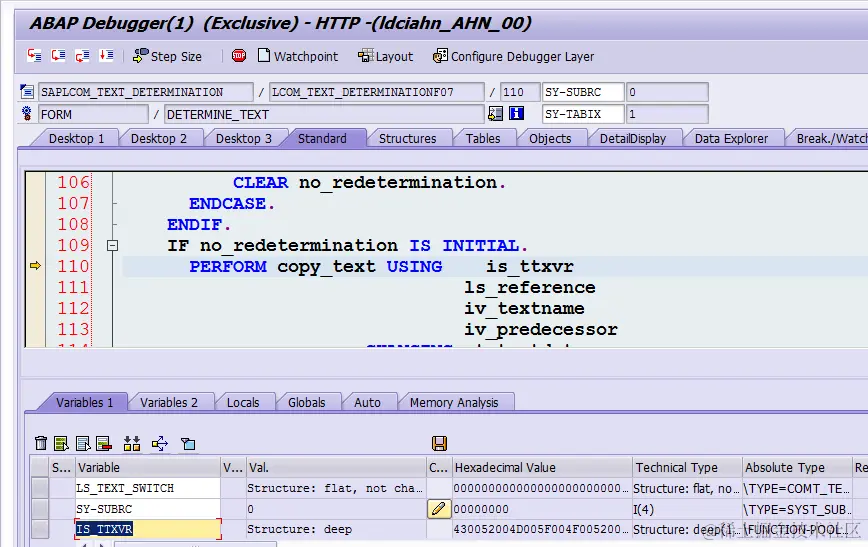This screenshot has width=868, height=547.
Task: Click the Variable column header
Action: (147, 467)
